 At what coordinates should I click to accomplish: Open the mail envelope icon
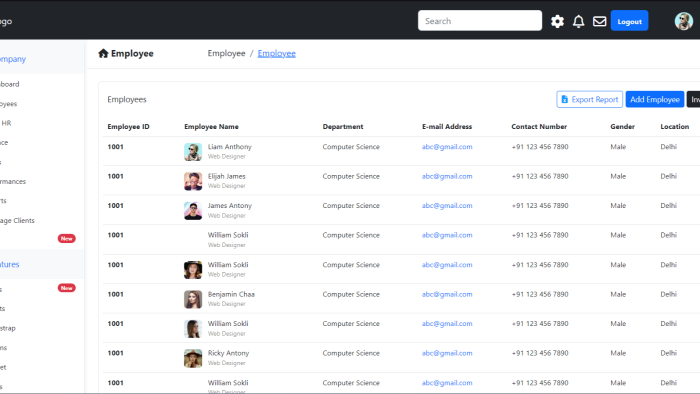click(x=600, y=21)
